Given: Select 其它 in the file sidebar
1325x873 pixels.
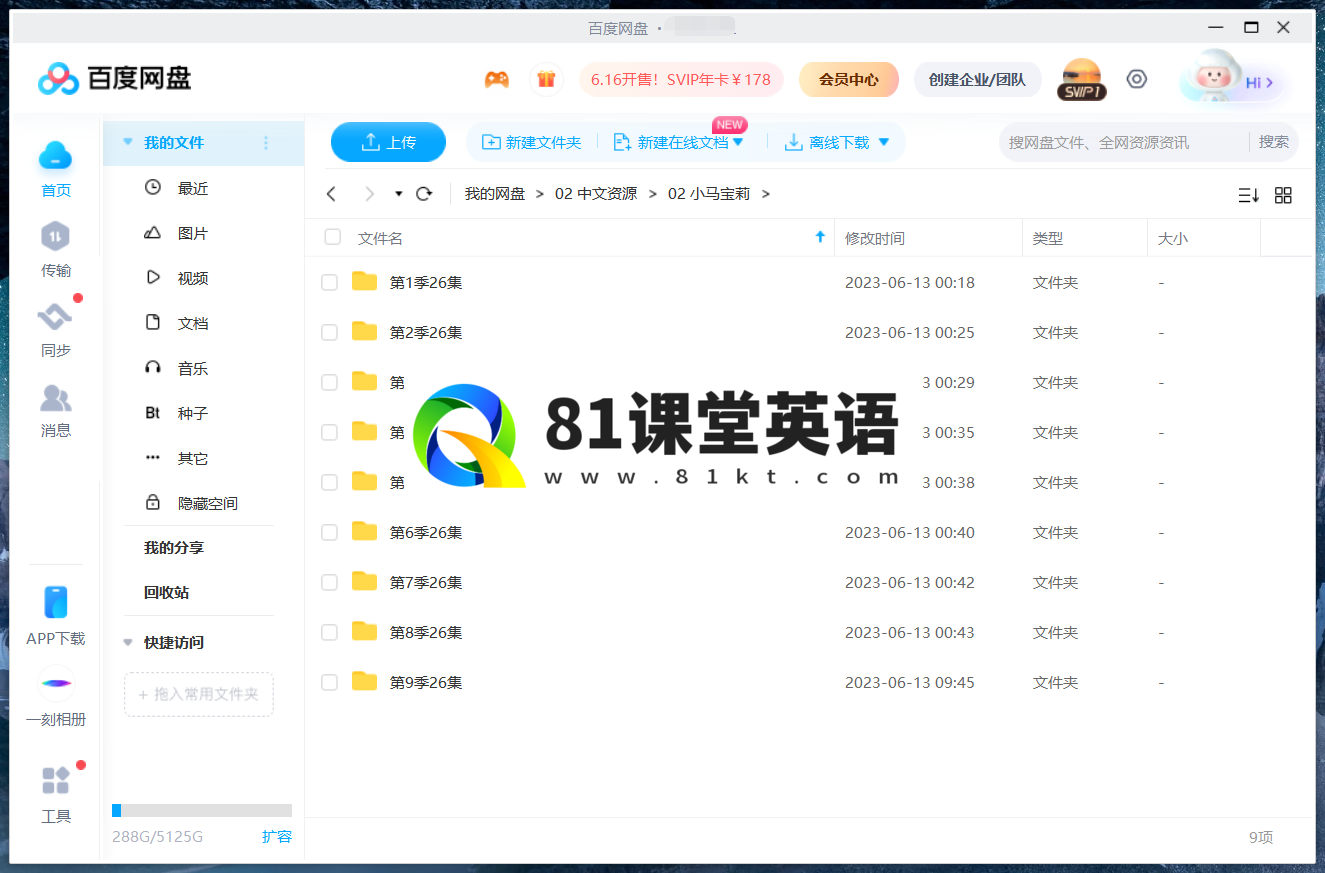Looking at the screenshot, I should pos(193,458).
